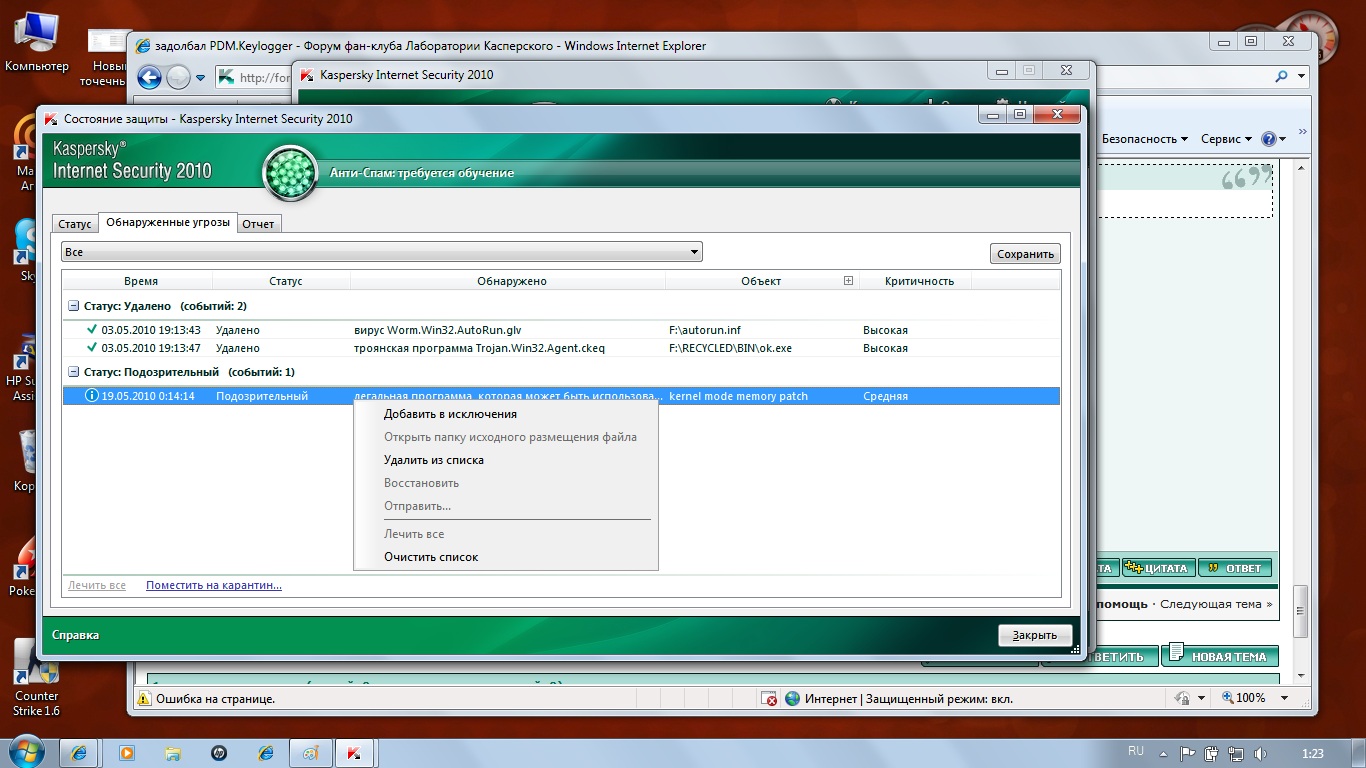Select the Обнаруженные угрозы tab
This screenshot has height=768, width=1366.
click(x=168, y=222)
